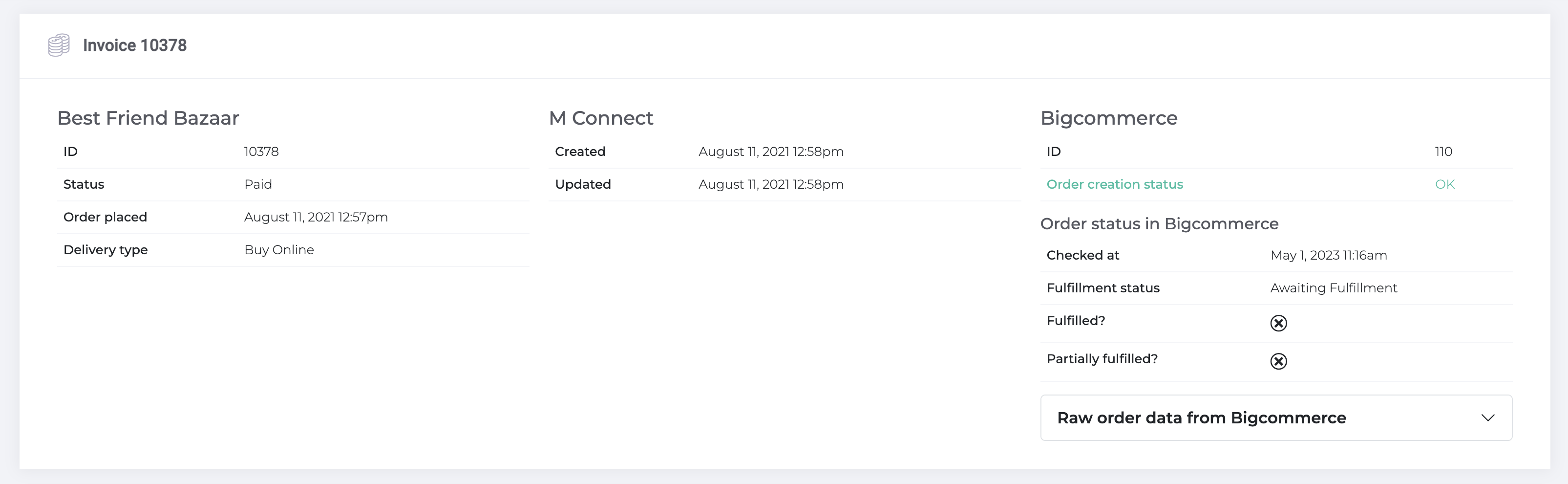1568x484 pixels.
Task: Click the green OK status value
Action: 1444,184
